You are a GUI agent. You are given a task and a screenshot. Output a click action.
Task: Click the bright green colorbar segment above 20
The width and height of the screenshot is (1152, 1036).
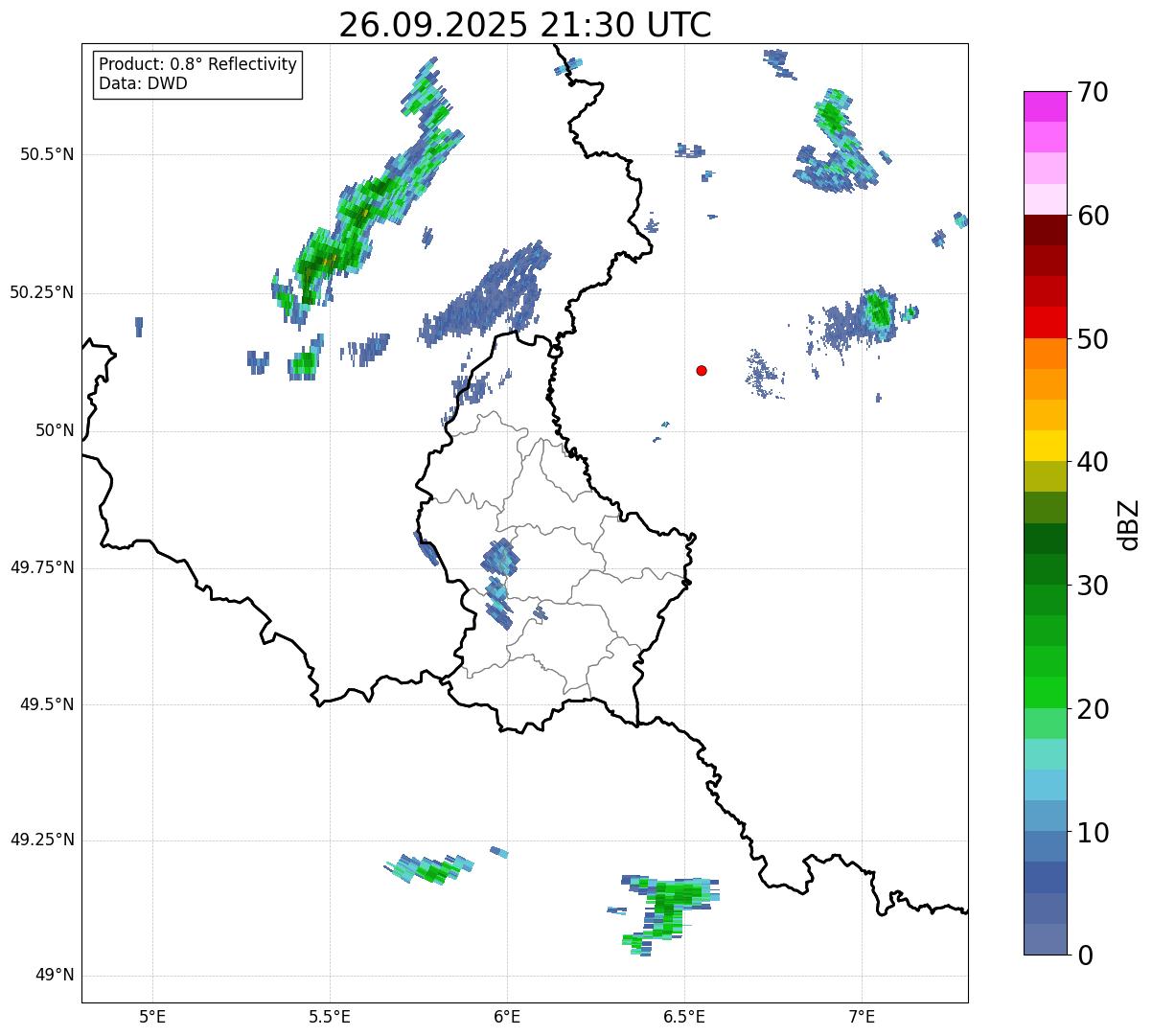click(1045, 693)
